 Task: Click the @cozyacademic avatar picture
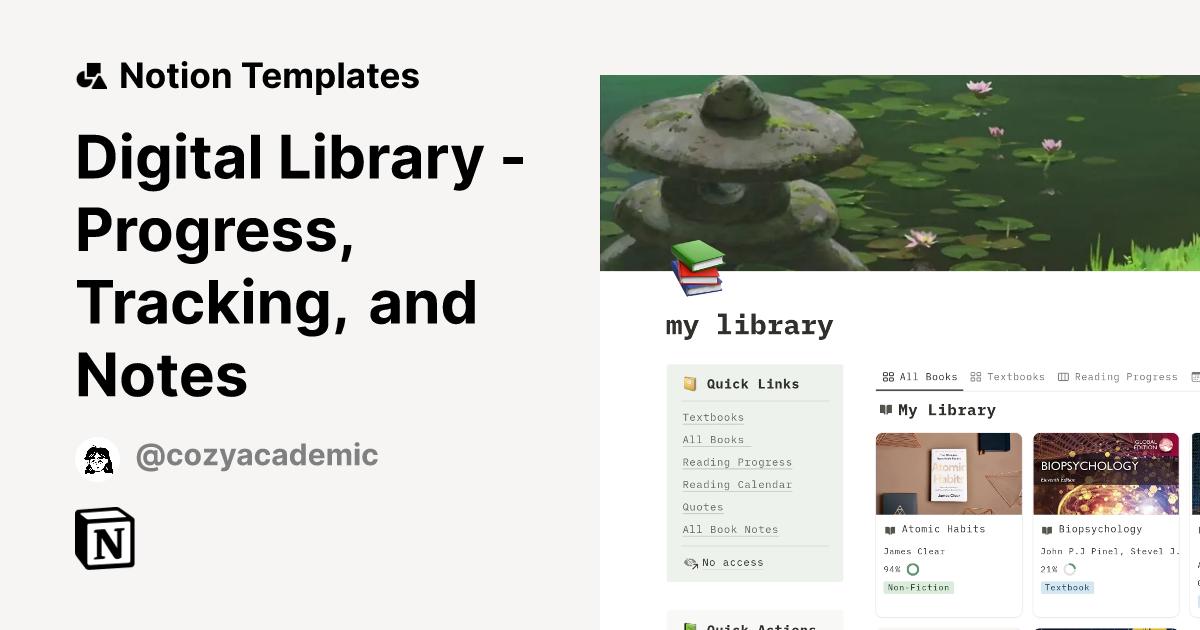pyautogui.click(x=97, y=455)
